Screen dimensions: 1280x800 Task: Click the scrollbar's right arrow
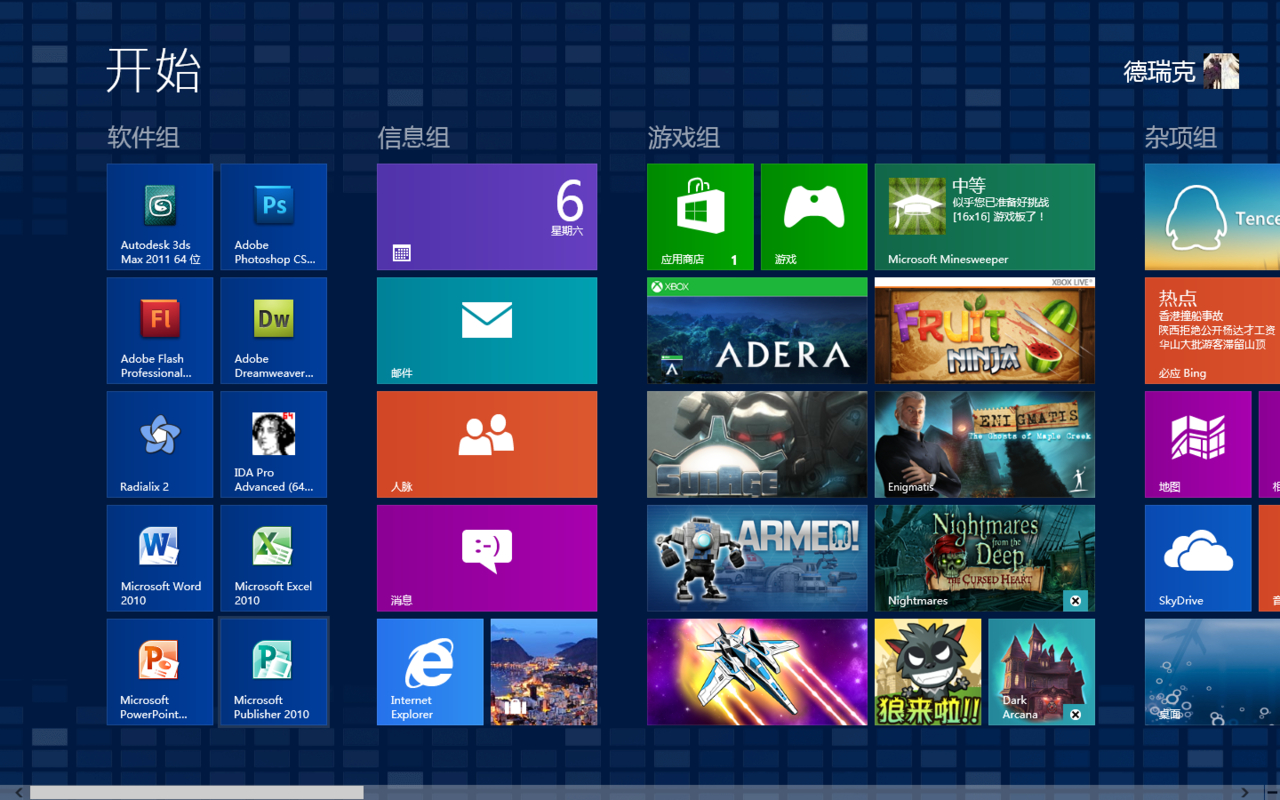[1244, 792]
